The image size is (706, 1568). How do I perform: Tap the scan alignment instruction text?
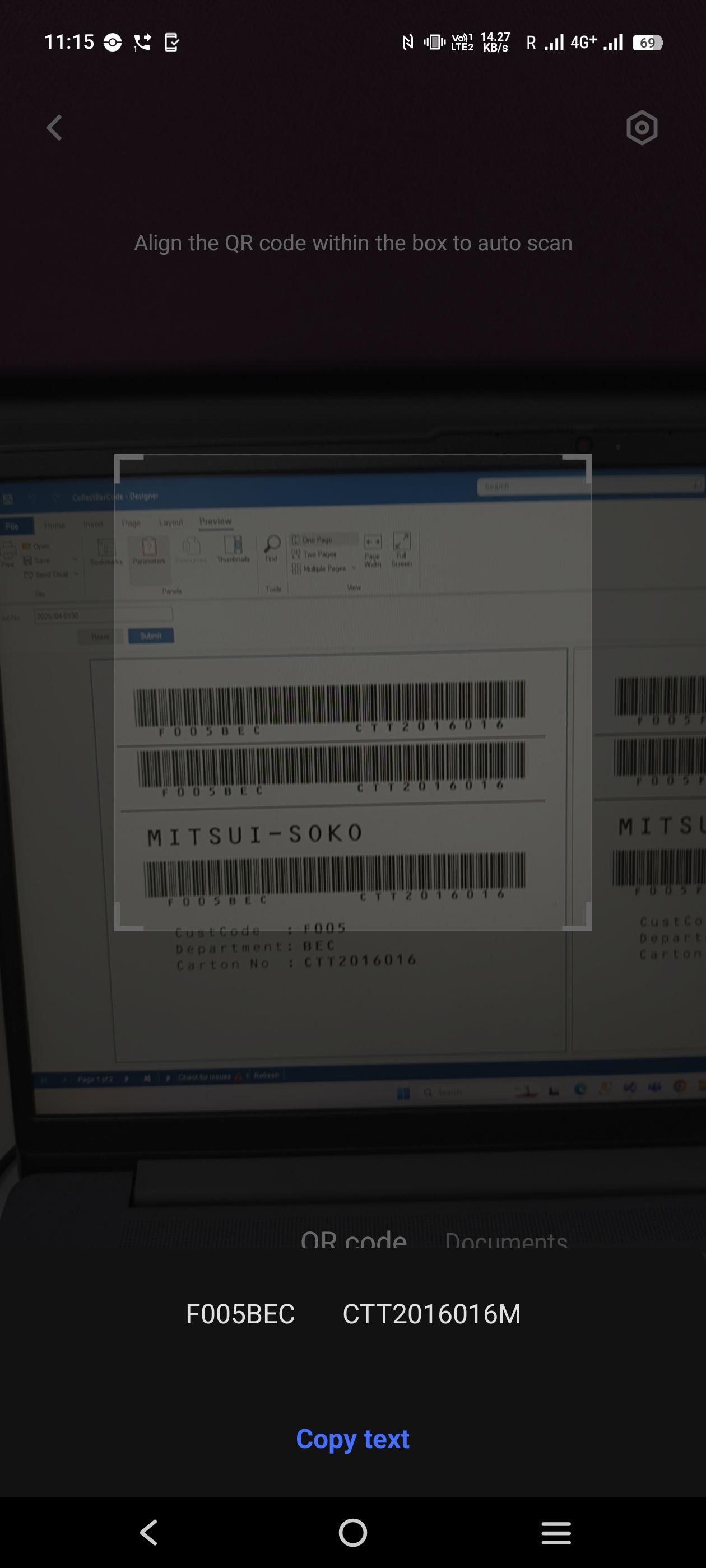(354, 243)
